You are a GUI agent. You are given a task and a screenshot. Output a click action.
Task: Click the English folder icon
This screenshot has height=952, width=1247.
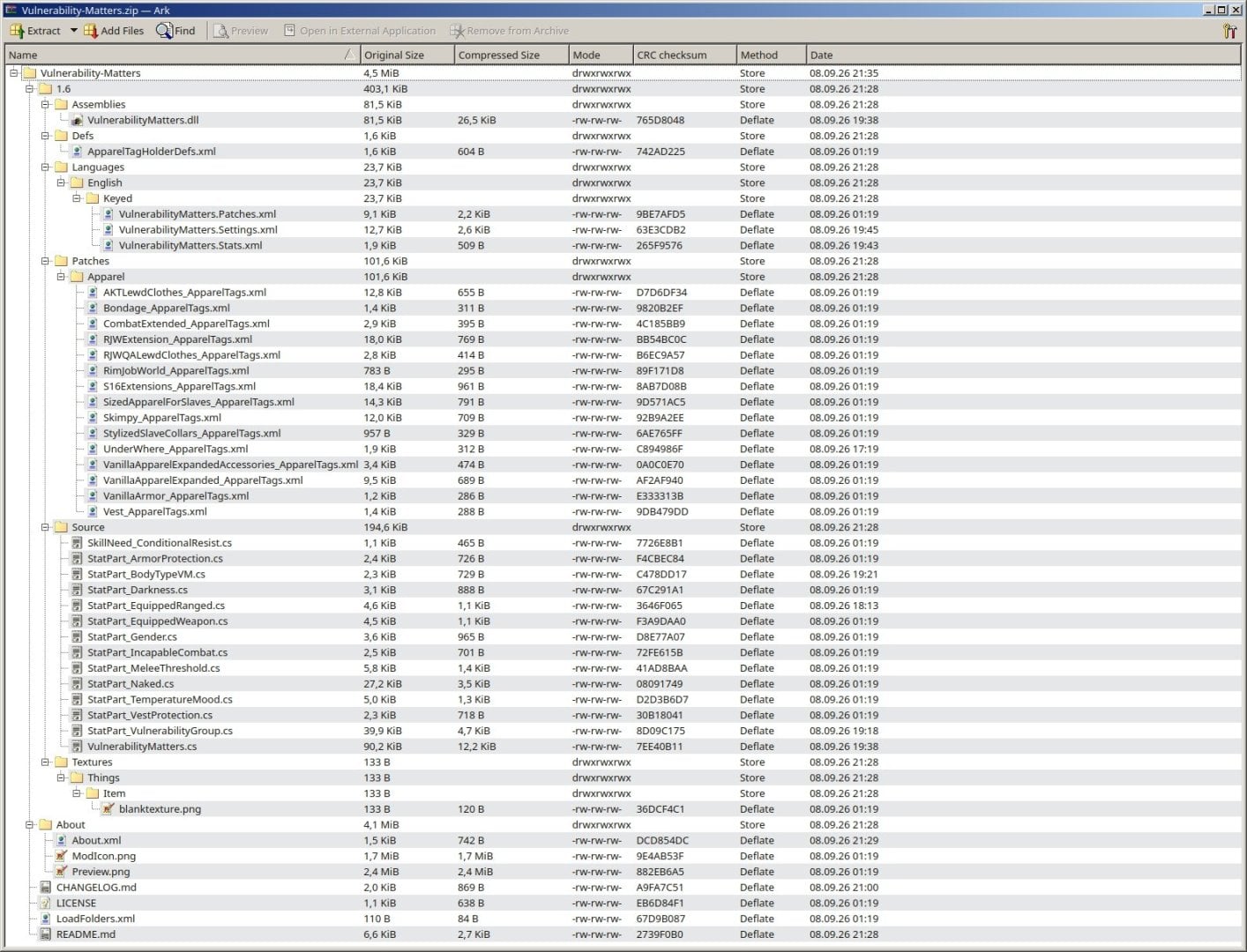pyautogui.click(x=77, y=182)
